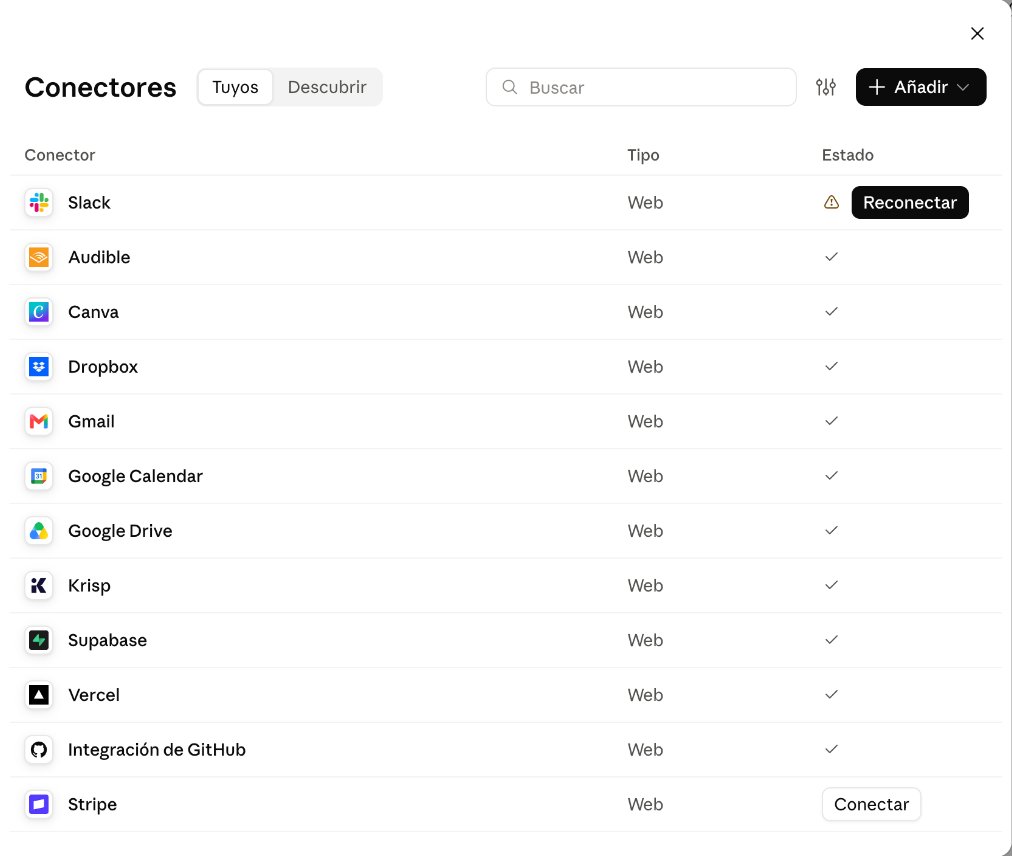Open the Añadir dropdown menu

tap(920, 87)
